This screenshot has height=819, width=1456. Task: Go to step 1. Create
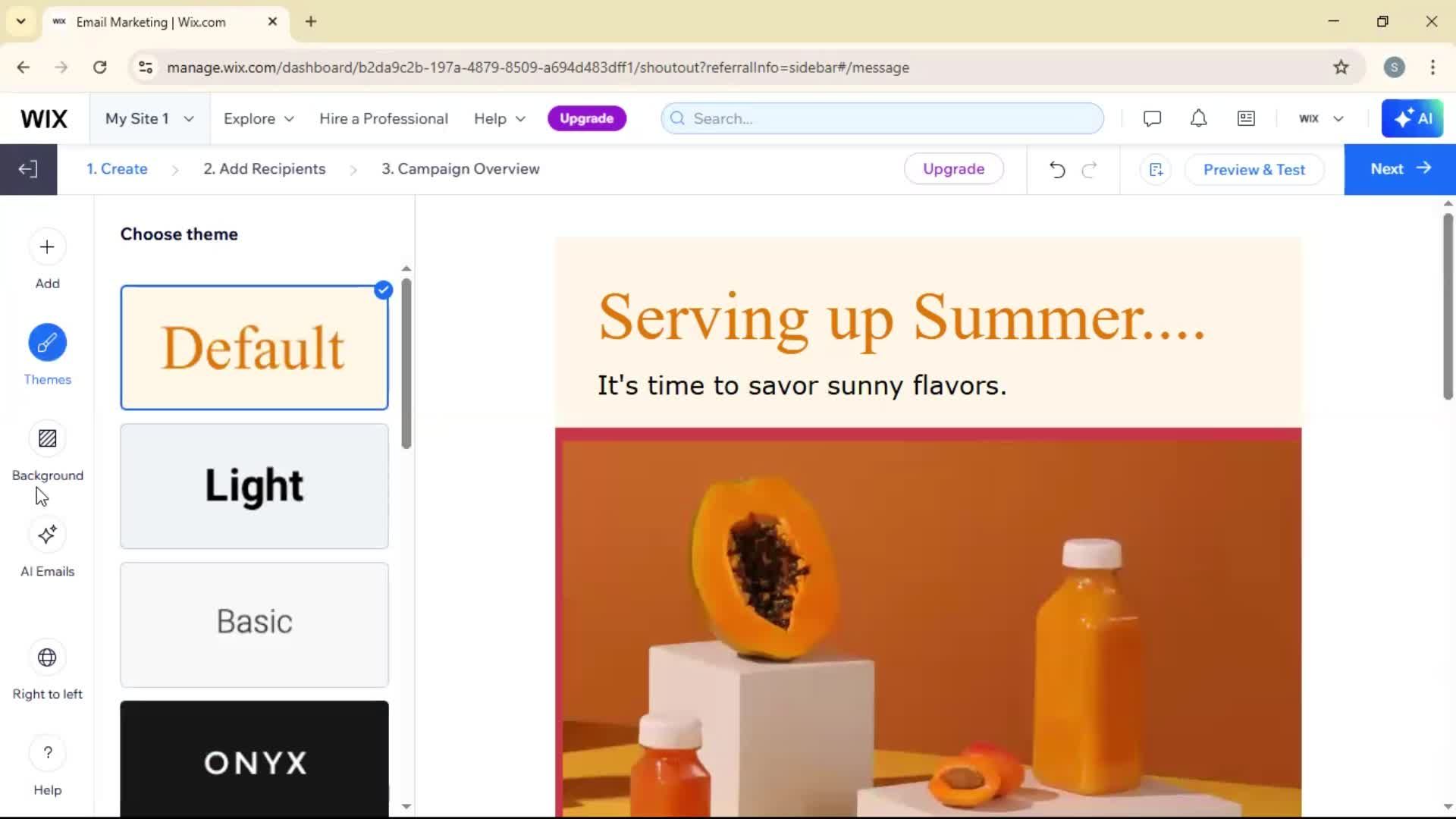pyautogui.click(x=117, y=169)
